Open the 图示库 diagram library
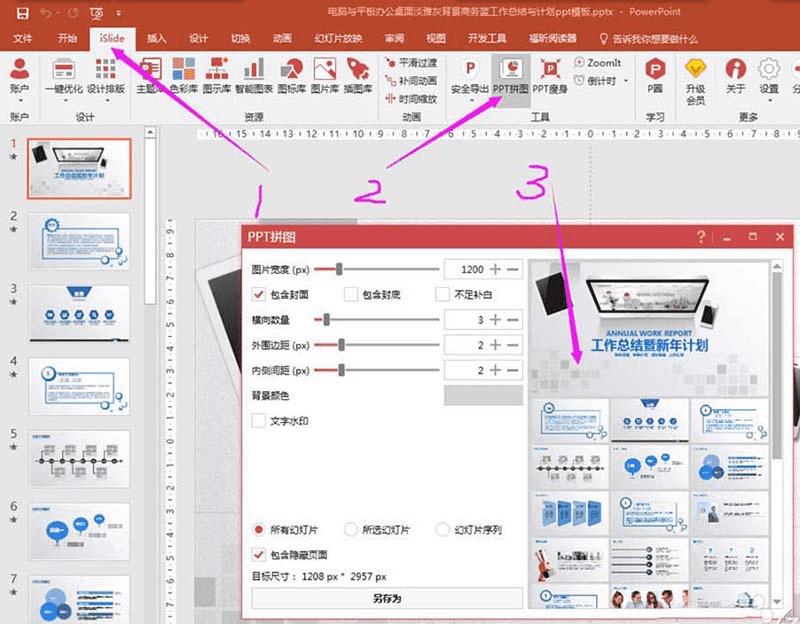Viewport: 800px width, 624px height. point(216,76)
